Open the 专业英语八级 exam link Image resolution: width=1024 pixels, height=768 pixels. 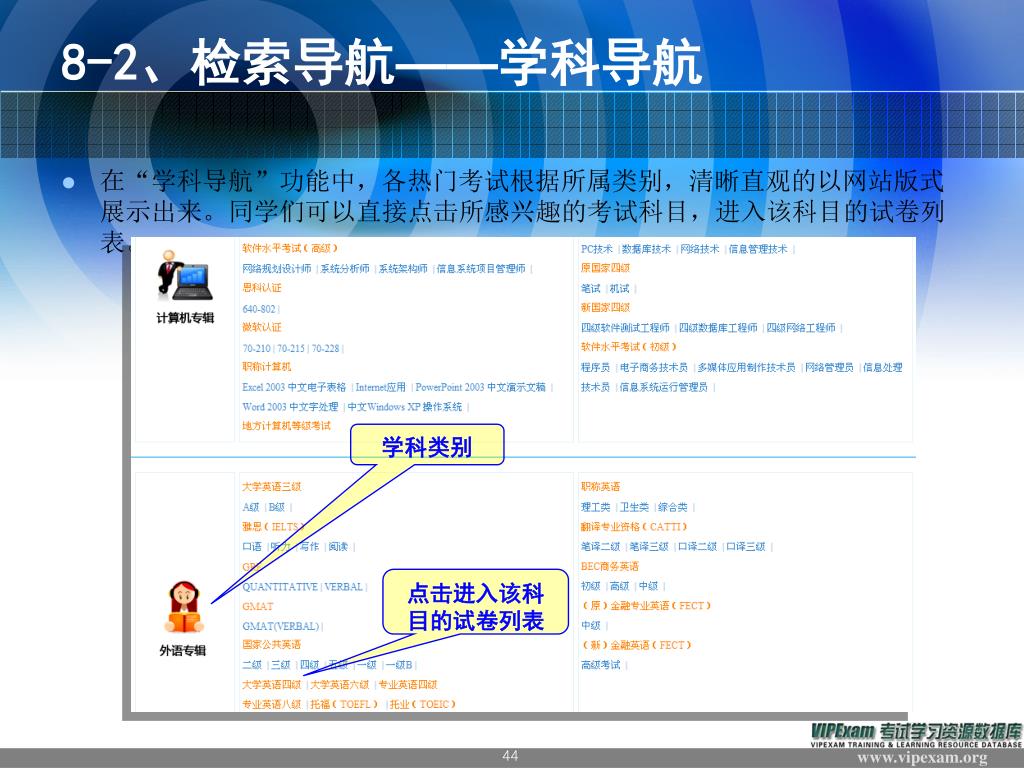(271, 704)
